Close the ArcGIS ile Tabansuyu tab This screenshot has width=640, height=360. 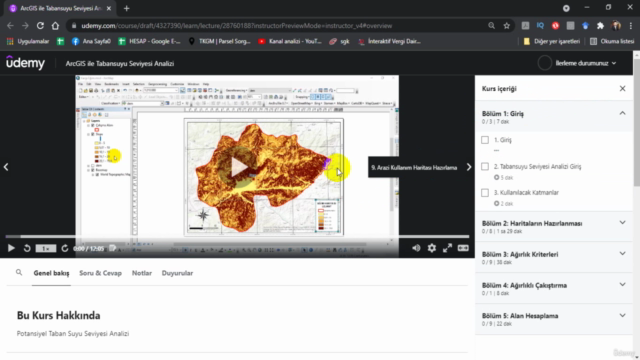(109, 8)
